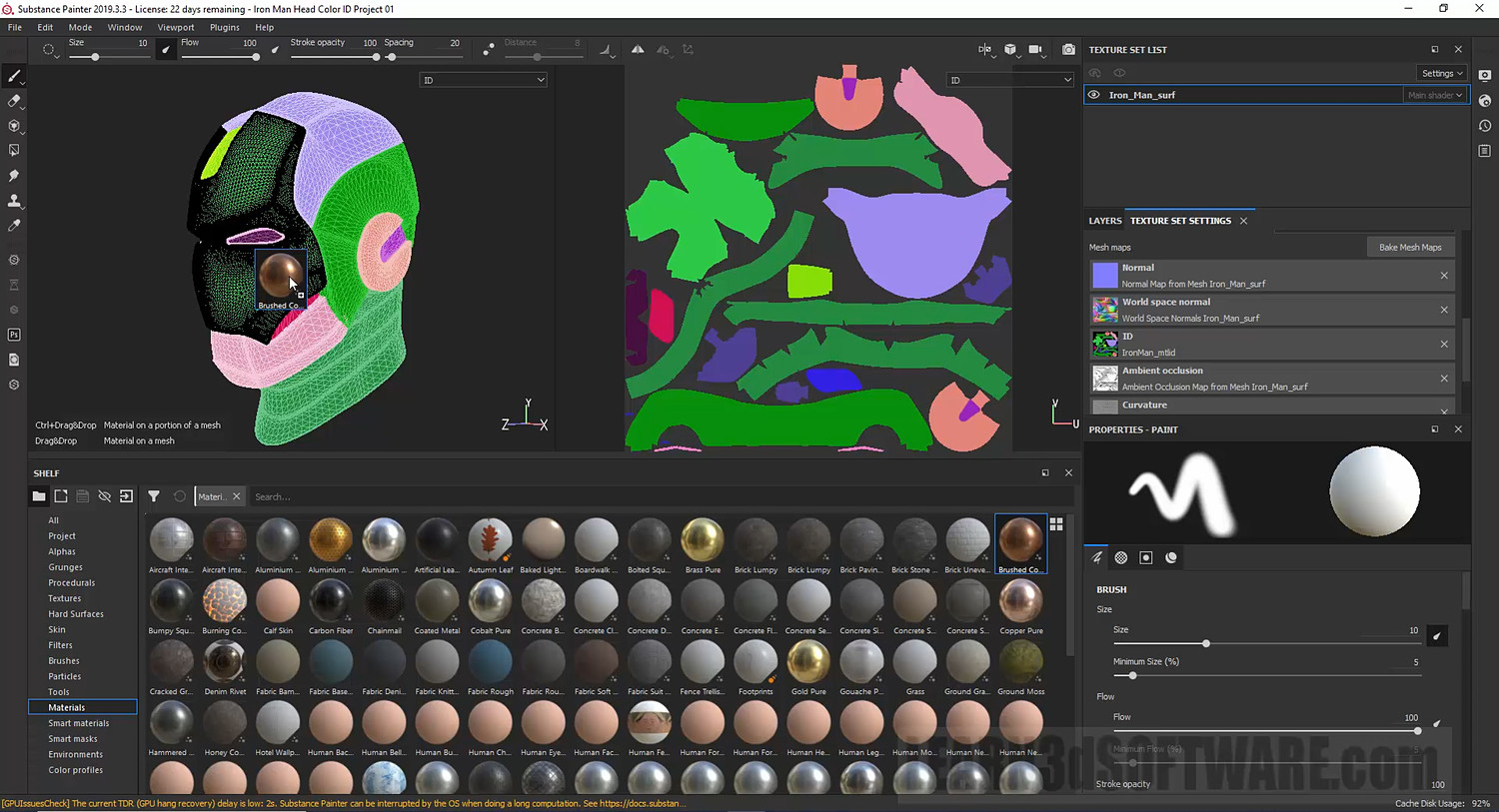Click the shelf new-window icon
Image resolution: width=1499 pixels, height=812 pixels.
click(x=61, y=496)
